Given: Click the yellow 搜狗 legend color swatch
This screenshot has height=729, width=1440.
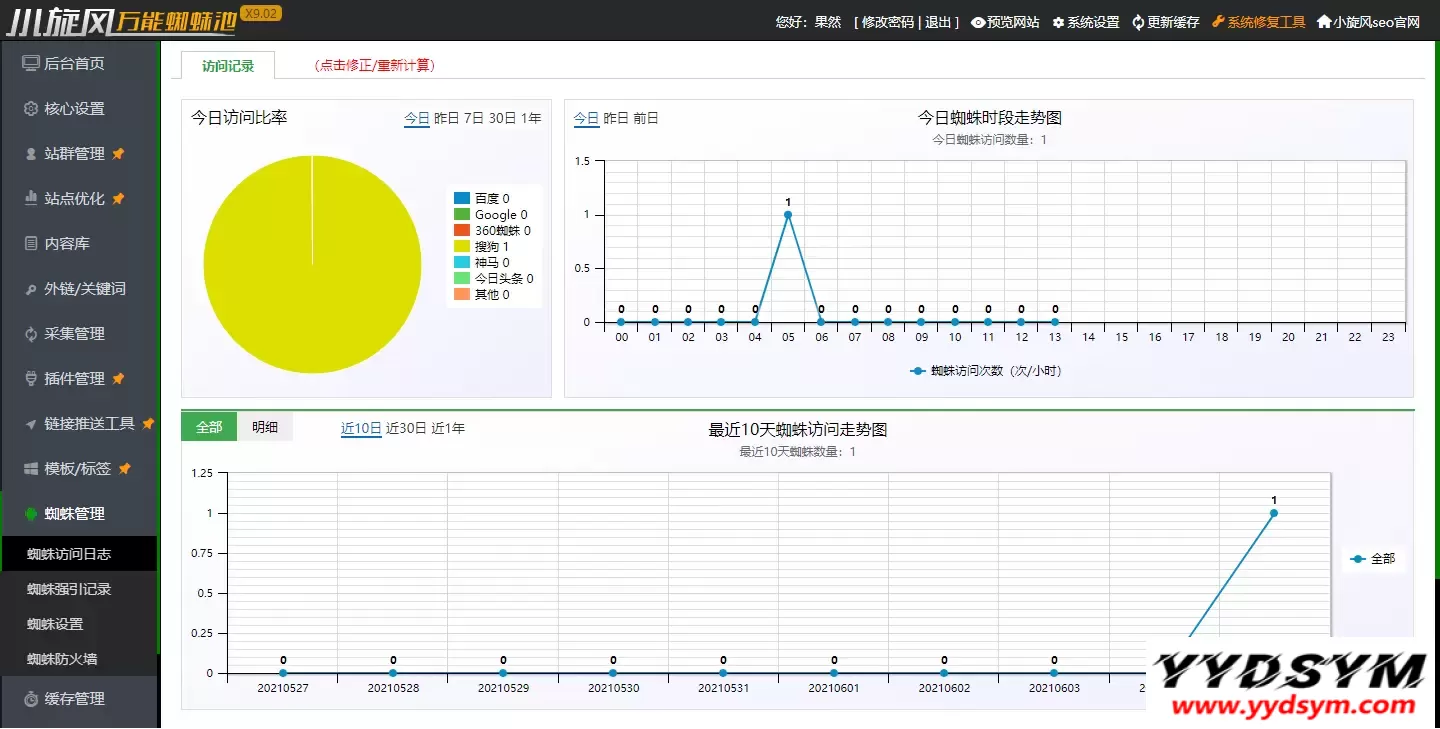Looking at the screenshot, I should pos(461,247).
